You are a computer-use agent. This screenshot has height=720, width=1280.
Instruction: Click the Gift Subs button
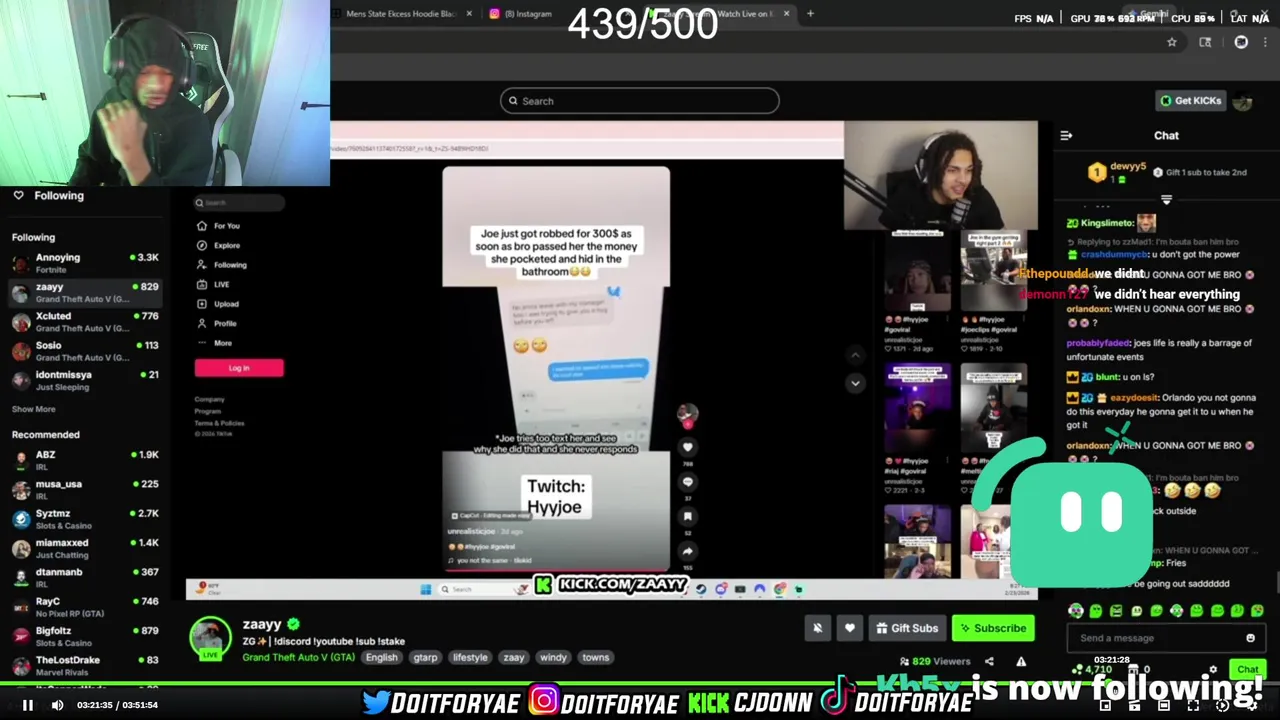pyautogui.click(x=907, y=628)
